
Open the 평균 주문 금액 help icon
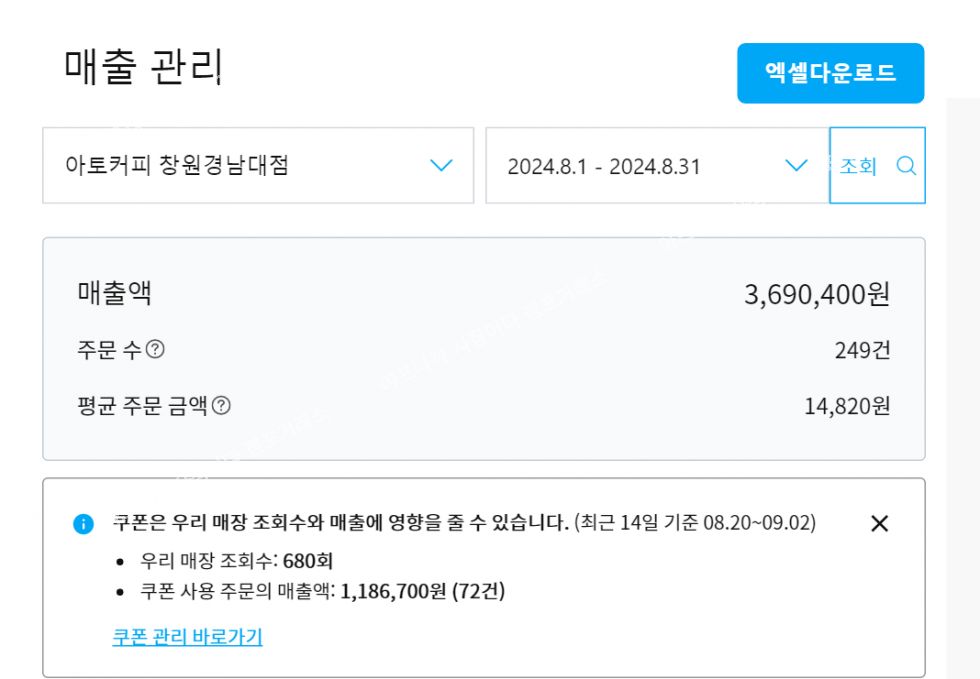[221, 406]
